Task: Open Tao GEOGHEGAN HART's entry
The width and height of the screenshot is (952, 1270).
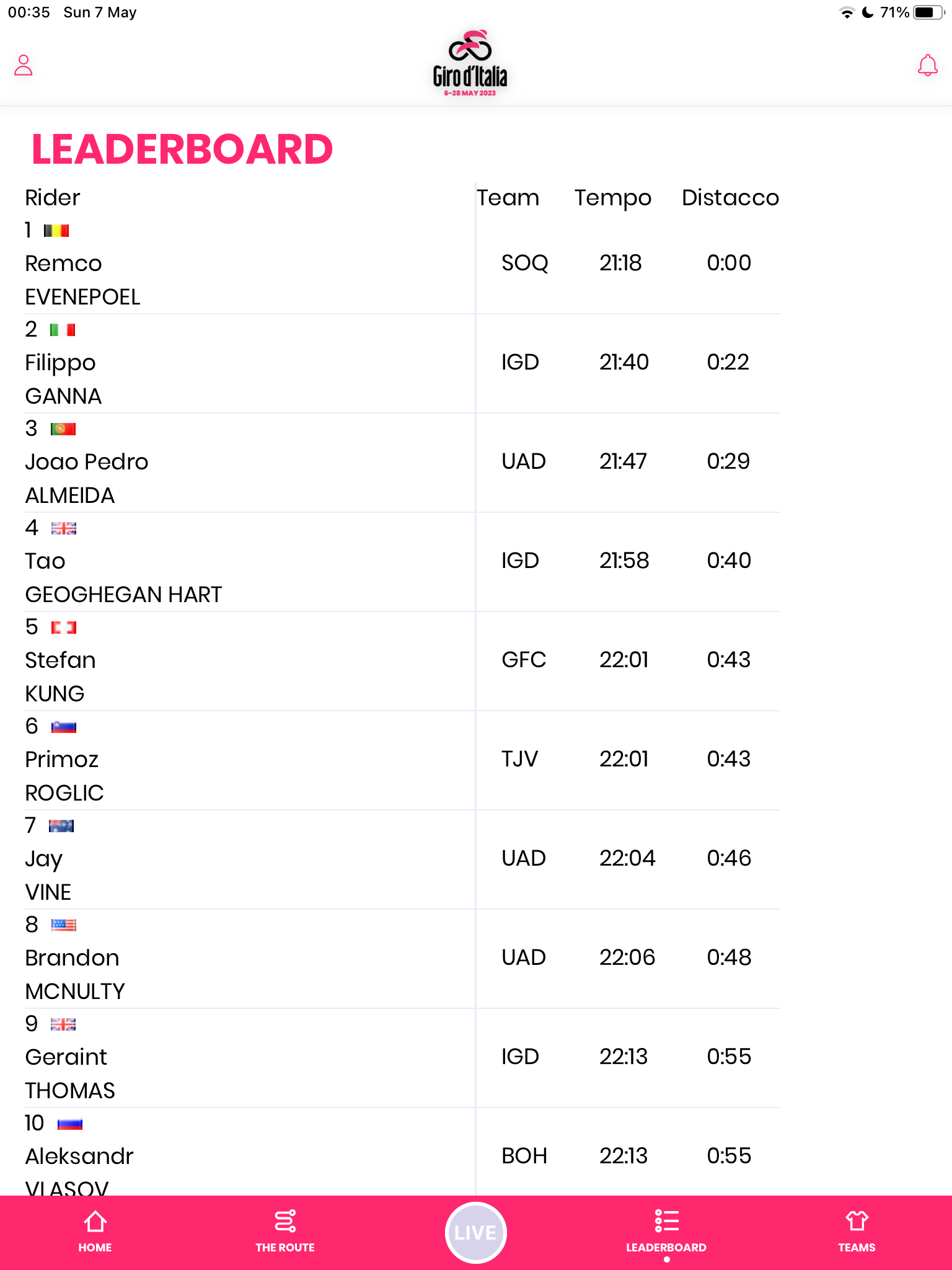Action: tap(123, 577)
